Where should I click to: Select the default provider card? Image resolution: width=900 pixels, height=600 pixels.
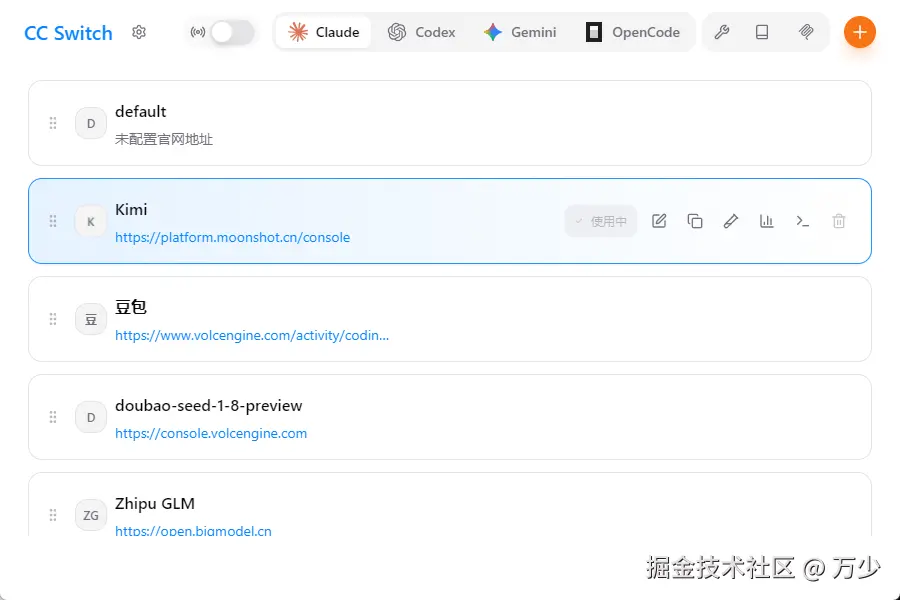coord(450,123)
